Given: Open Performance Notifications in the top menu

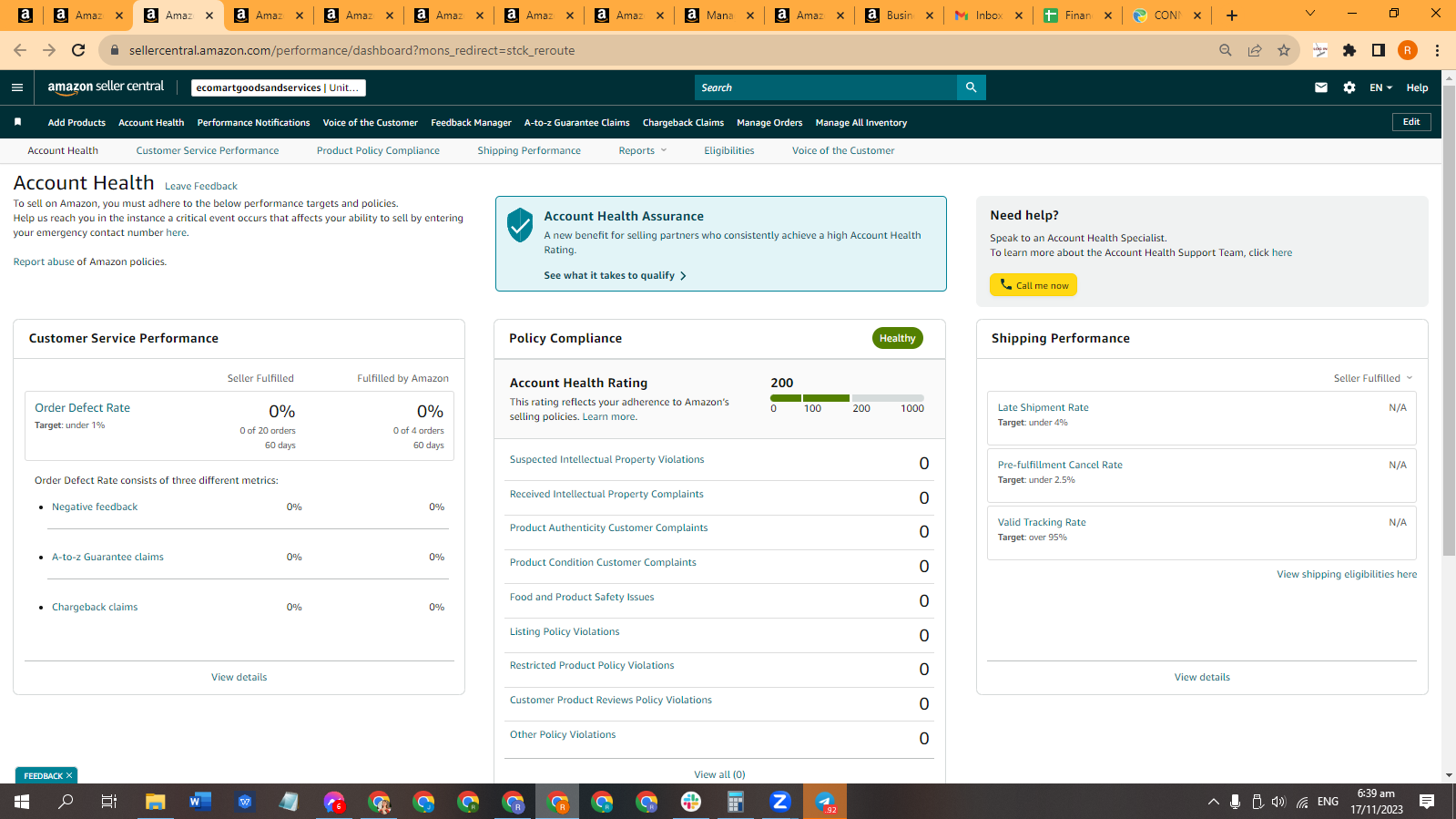Looking at the screenshot, I should click(253, 122).
